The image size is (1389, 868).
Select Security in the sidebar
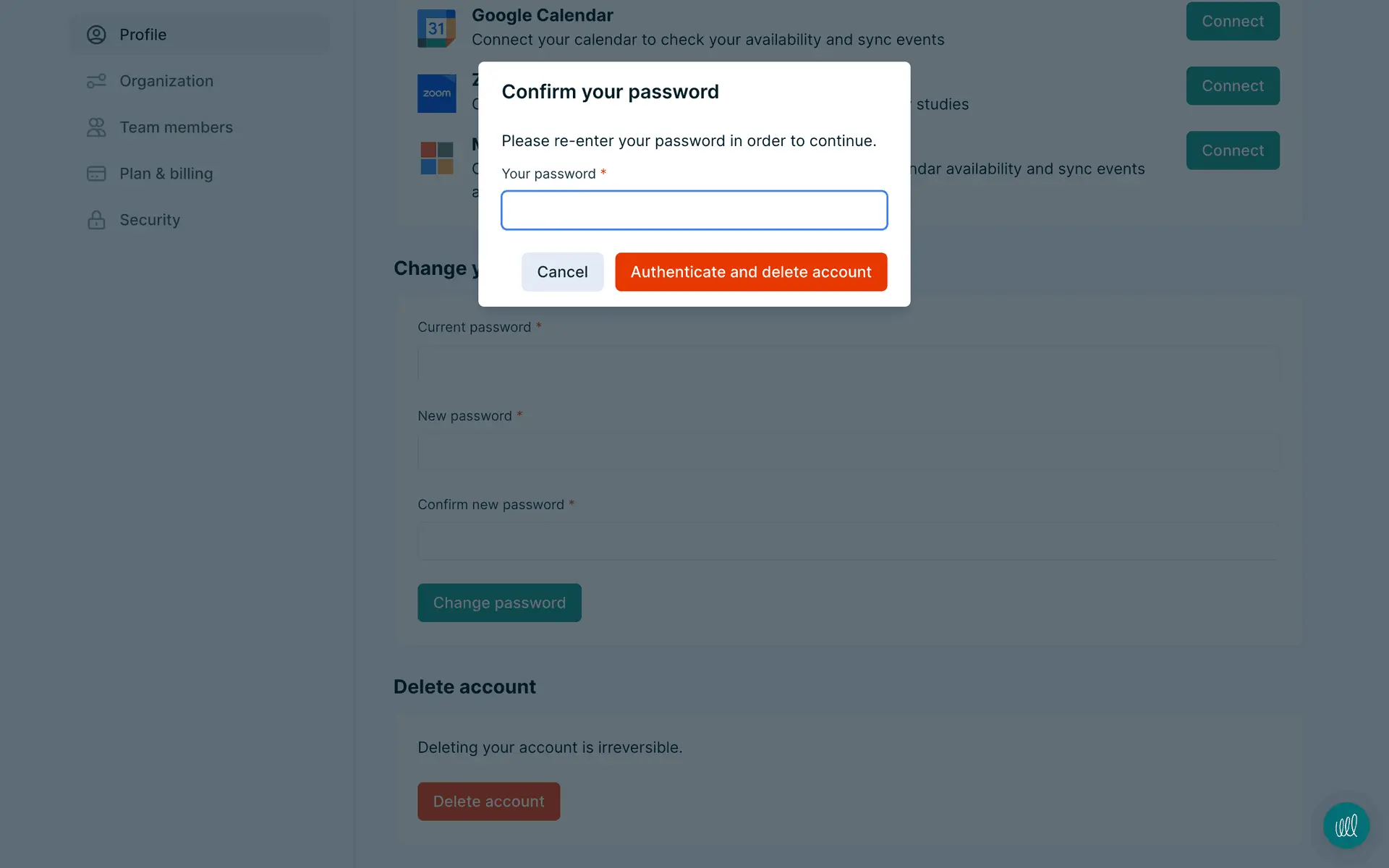coord(150,220)
